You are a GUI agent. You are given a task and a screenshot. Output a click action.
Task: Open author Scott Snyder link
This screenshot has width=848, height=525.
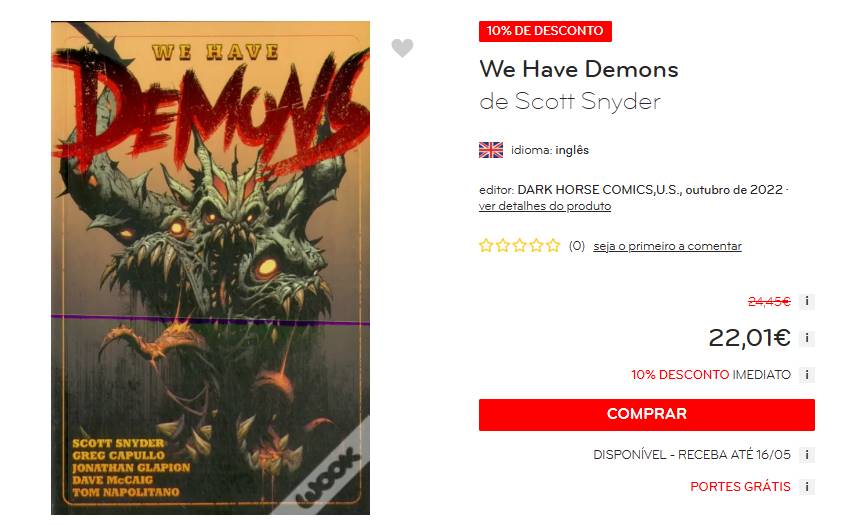pyautogui.click(x=587, y=101)
